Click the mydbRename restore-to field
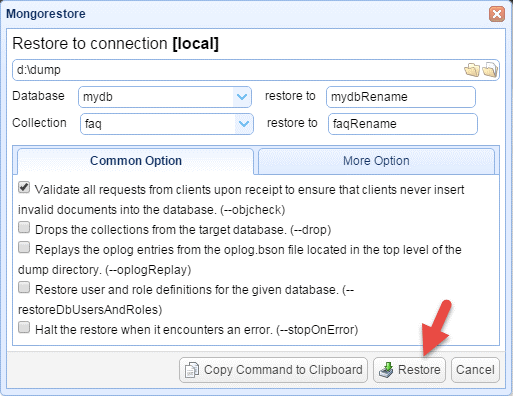The image size is (513, 396). [x=401, y=97]
